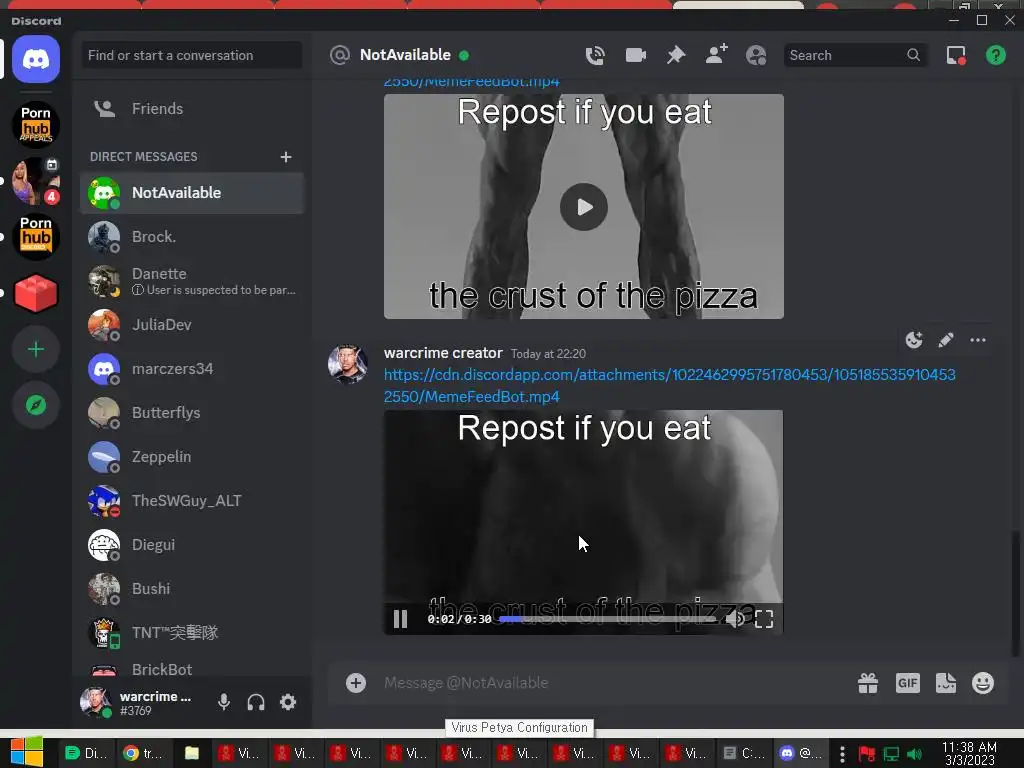Open pinned messages
This screenshot has height=768, width=1024.
click(676, 56)
